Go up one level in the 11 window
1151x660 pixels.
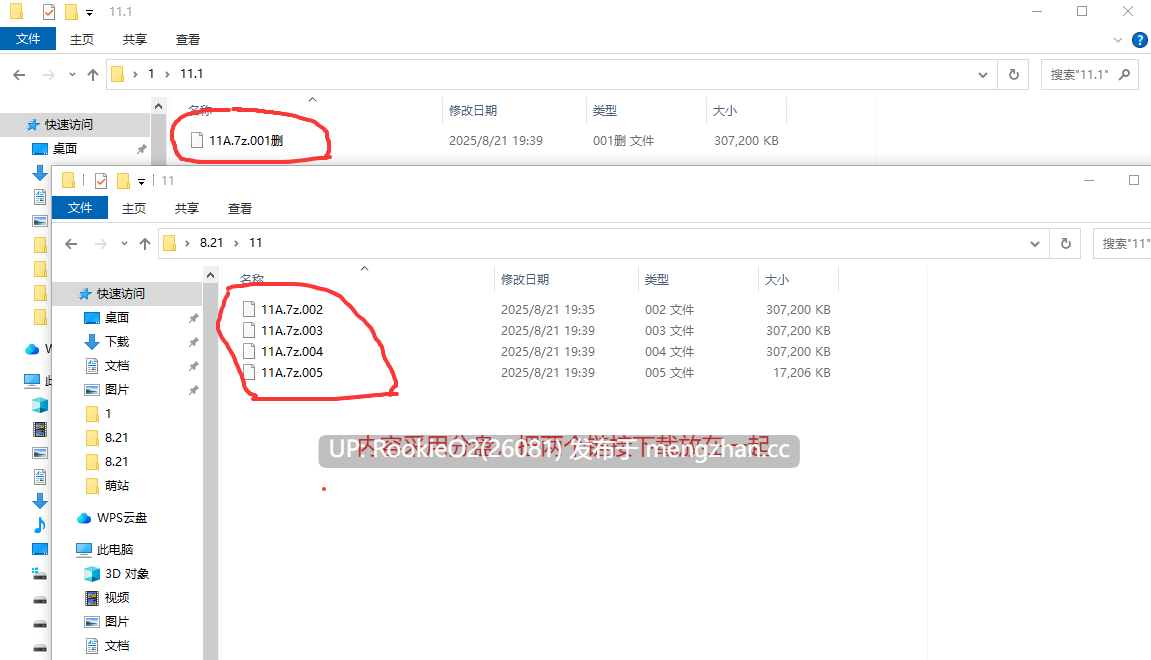click(x=145, y=244)
